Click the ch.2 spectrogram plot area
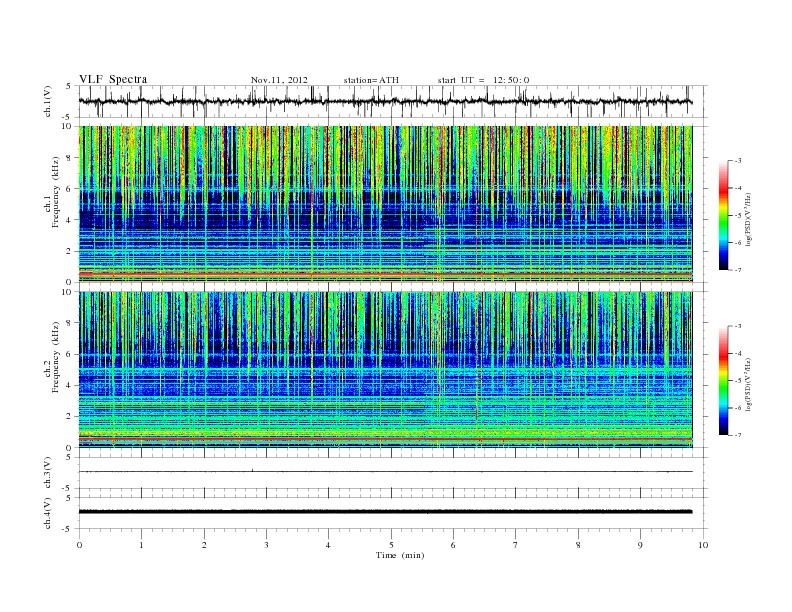The width and height of the screenshot is (792, 612). (x=385, y=369)
